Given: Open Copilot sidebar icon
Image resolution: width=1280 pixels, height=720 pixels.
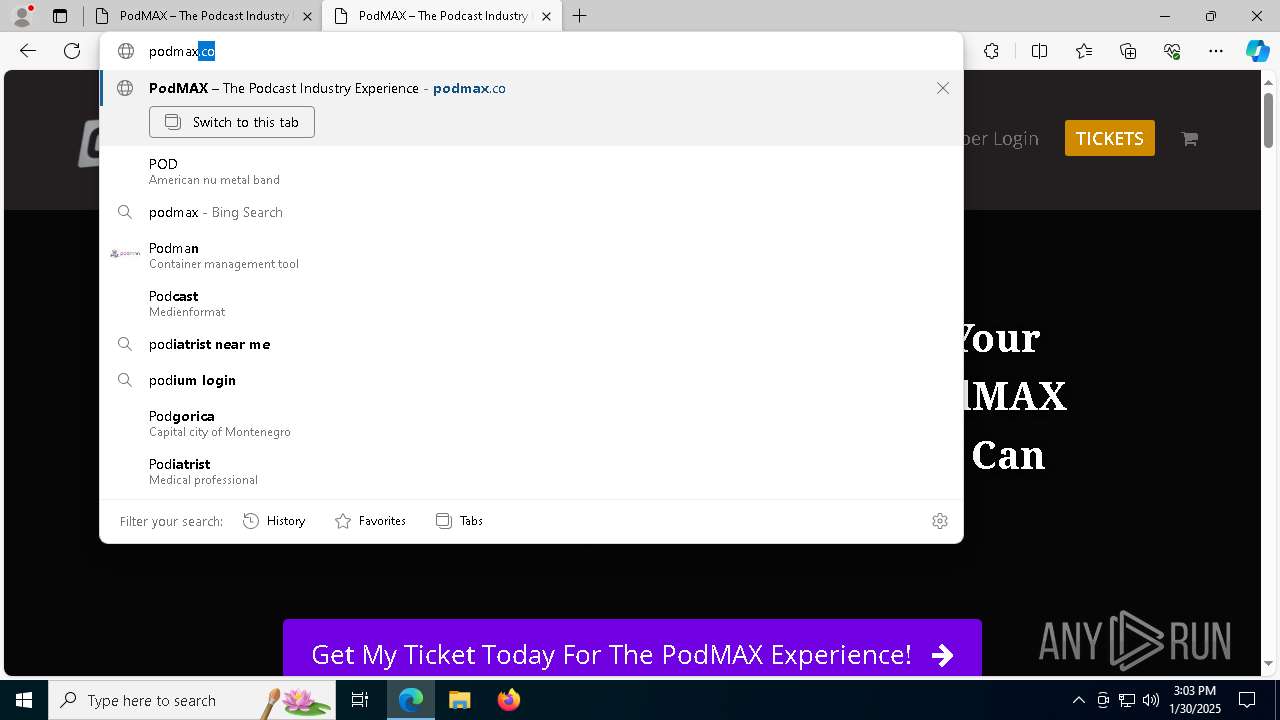Looking at the screenshot, I should [1257, 51].
